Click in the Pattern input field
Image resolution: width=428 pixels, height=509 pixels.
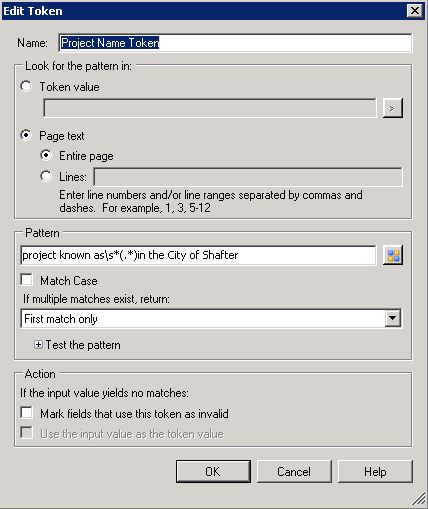[x=198, y=255]
